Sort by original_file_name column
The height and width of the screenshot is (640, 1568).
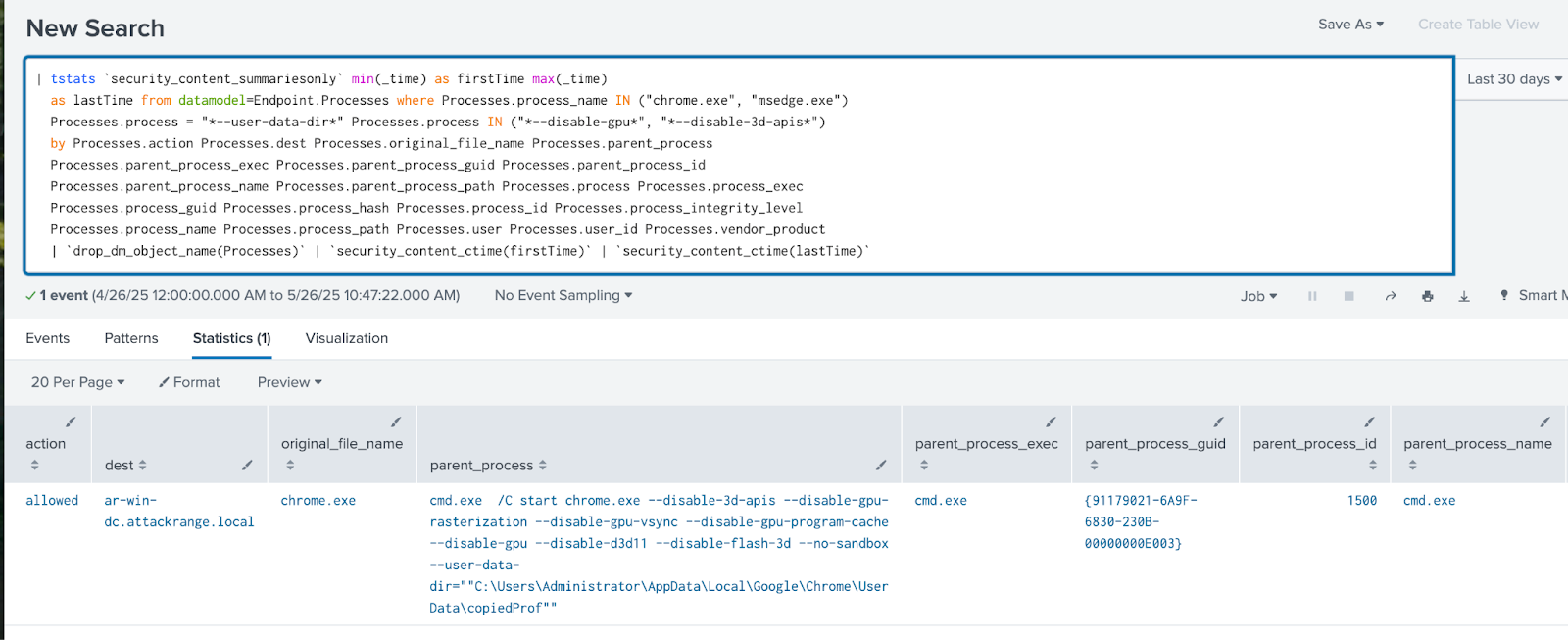tap(290, 465)
